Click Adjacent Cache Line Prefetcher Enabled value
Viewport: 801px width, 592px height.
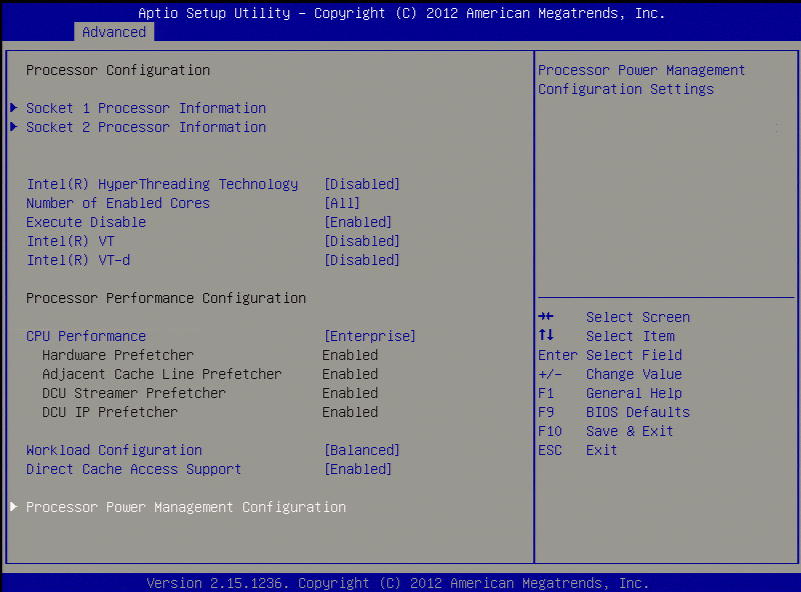(x=350, y=374)
